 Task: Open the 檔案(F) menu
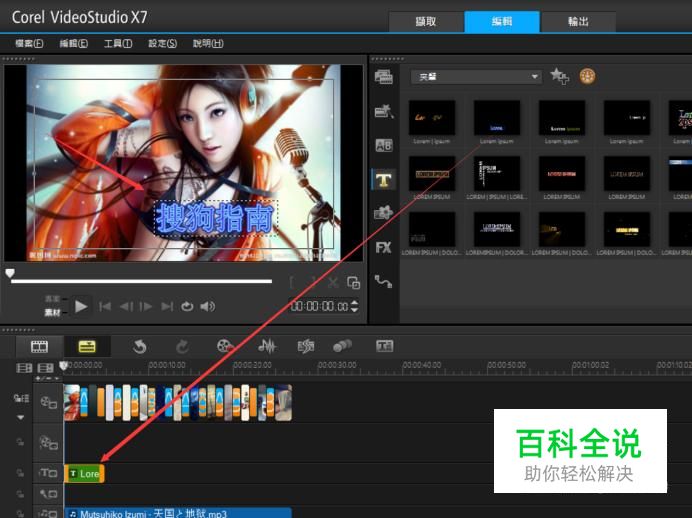click(29, 43)
